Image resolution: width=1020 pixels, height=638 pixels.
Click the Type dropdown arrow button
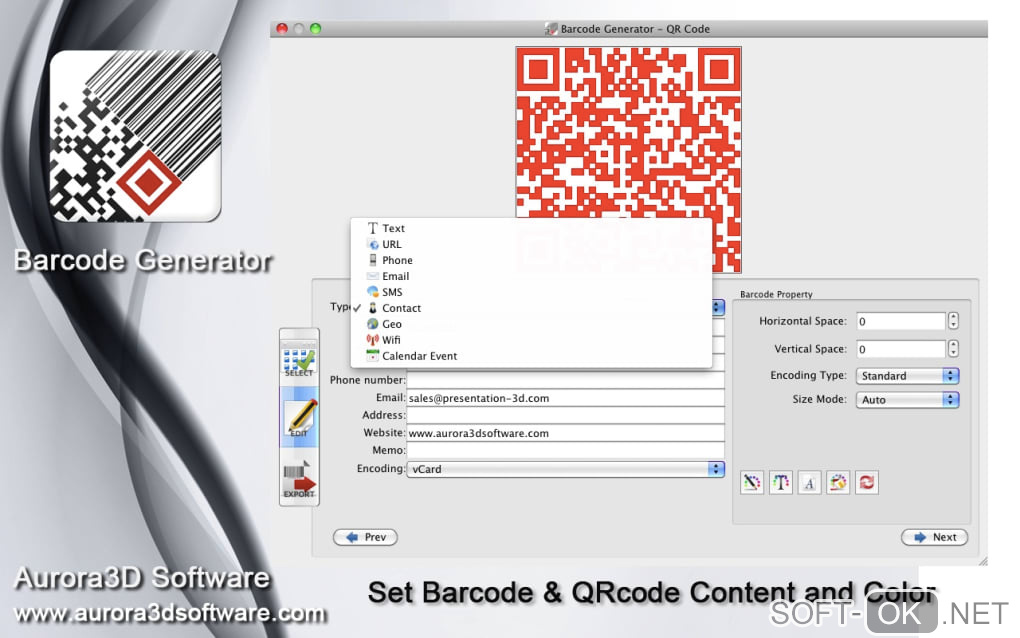click(718, 307)
